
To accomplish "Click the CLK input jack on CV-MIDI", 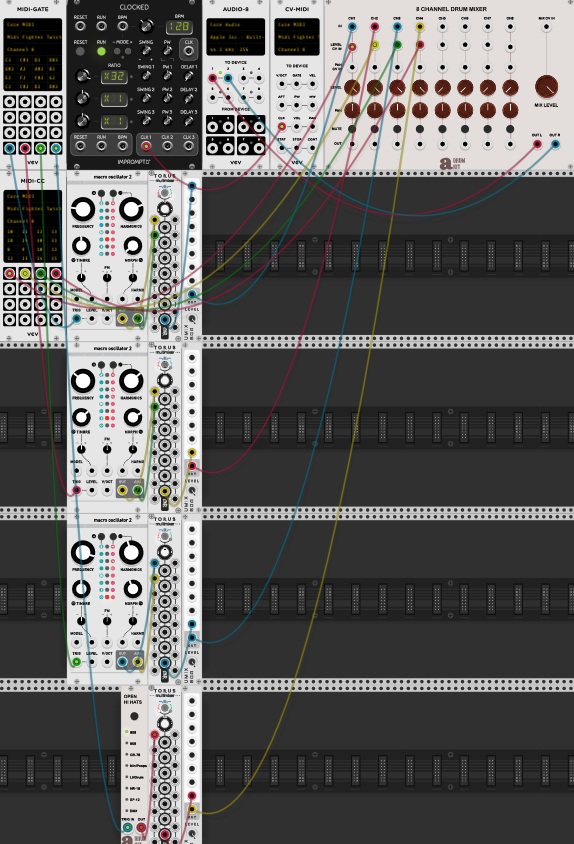I will [282, 126].
